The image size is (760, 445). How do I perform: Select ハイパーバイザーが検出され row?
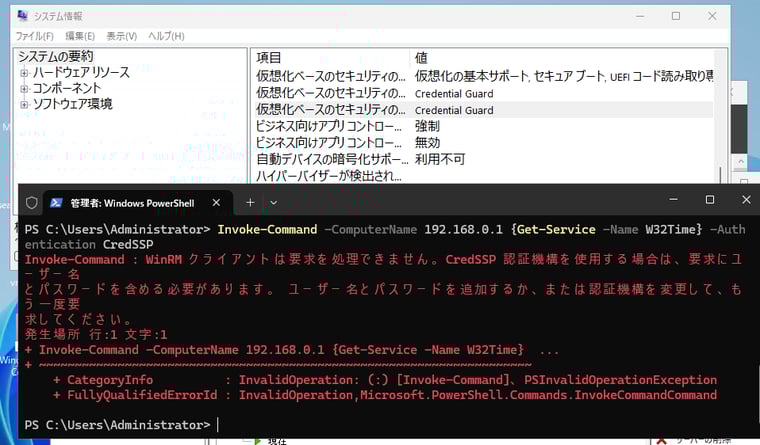484,175
